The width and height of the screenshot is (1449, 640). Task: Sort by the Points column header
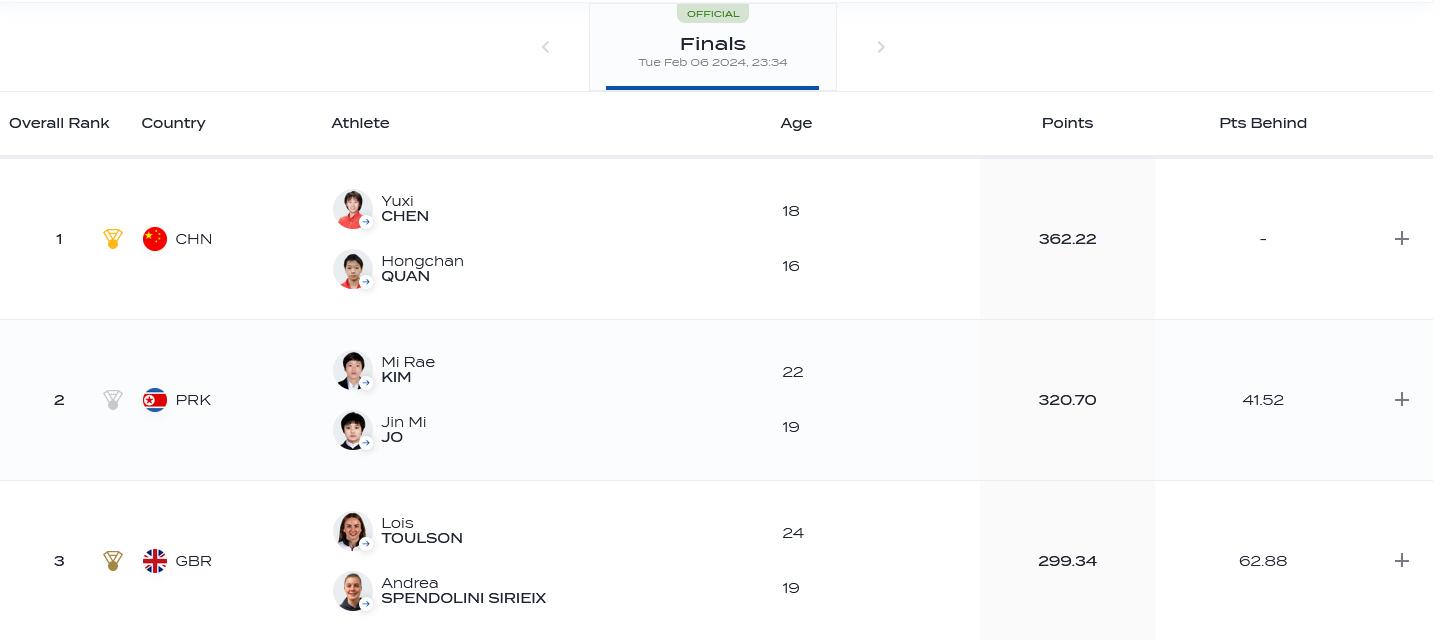click(1067, 123)
